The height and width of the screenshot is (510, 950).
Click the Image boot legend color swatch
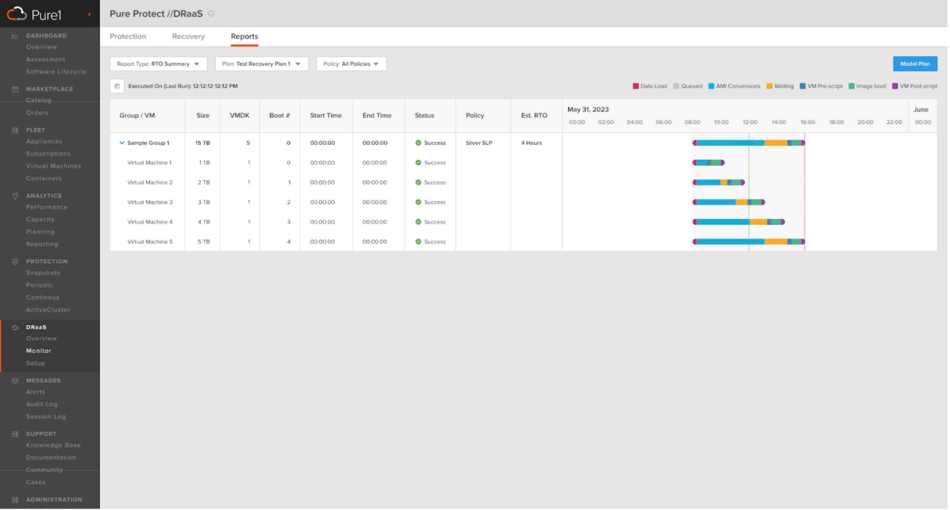[851, 86]
